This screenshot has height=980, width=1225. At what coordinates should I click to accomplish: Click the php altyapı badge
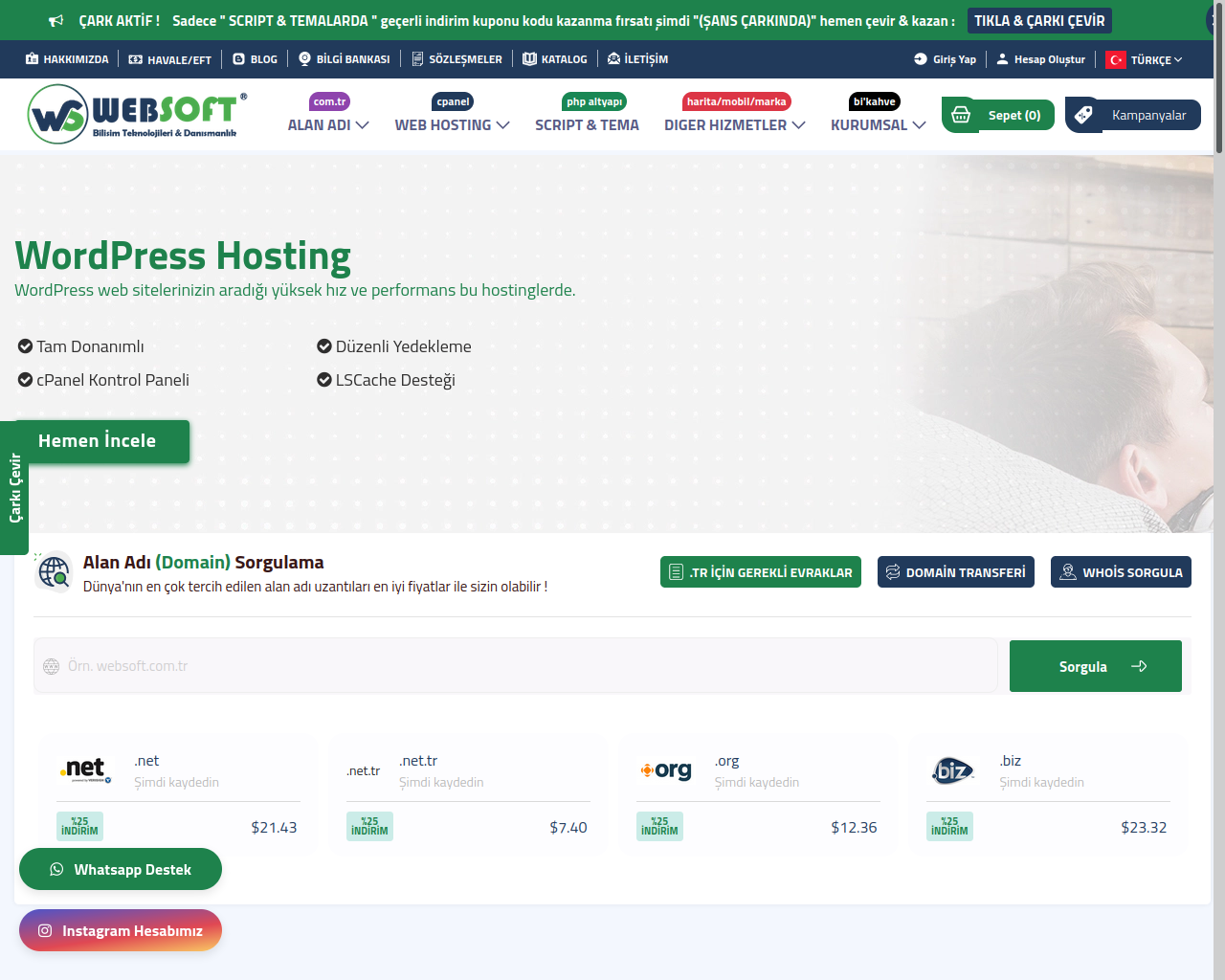pyautogui.click(x=594, y=101)
